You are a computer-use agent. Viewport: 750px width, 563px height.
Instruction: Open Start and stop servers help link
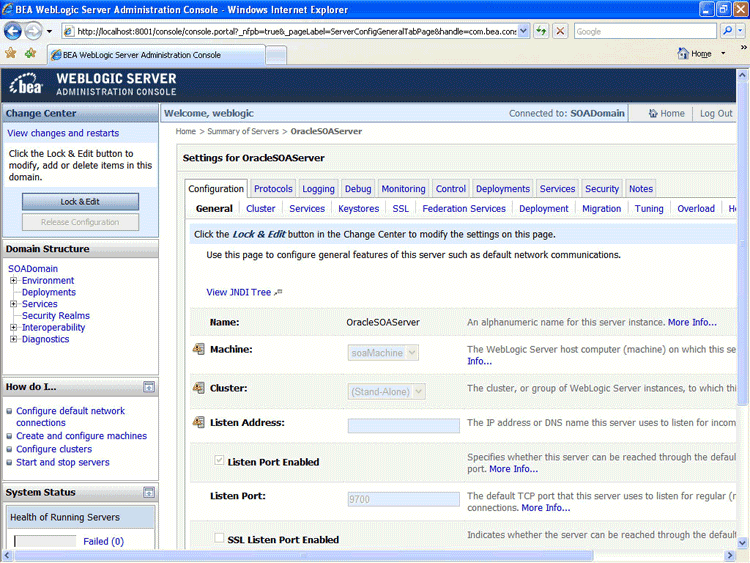[63, 462]
